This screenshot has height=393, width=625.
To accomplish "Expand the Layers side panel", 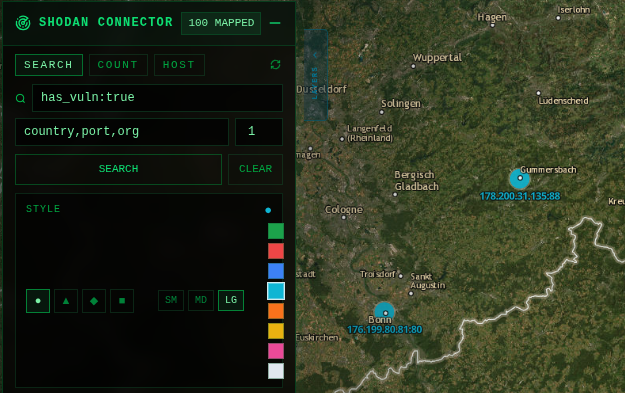I will (316, 75).
